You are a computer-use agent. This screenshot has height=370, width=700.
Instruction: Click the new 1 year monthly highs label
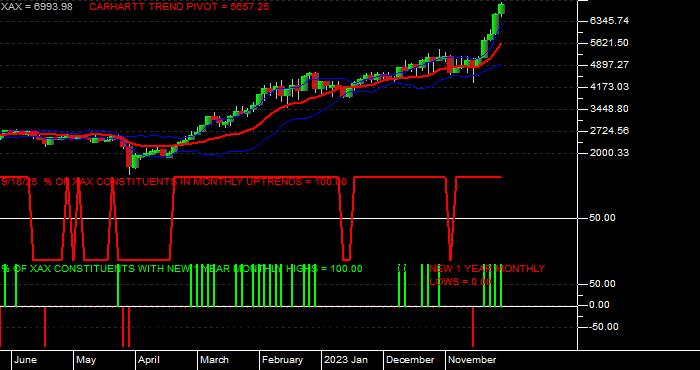182,269
